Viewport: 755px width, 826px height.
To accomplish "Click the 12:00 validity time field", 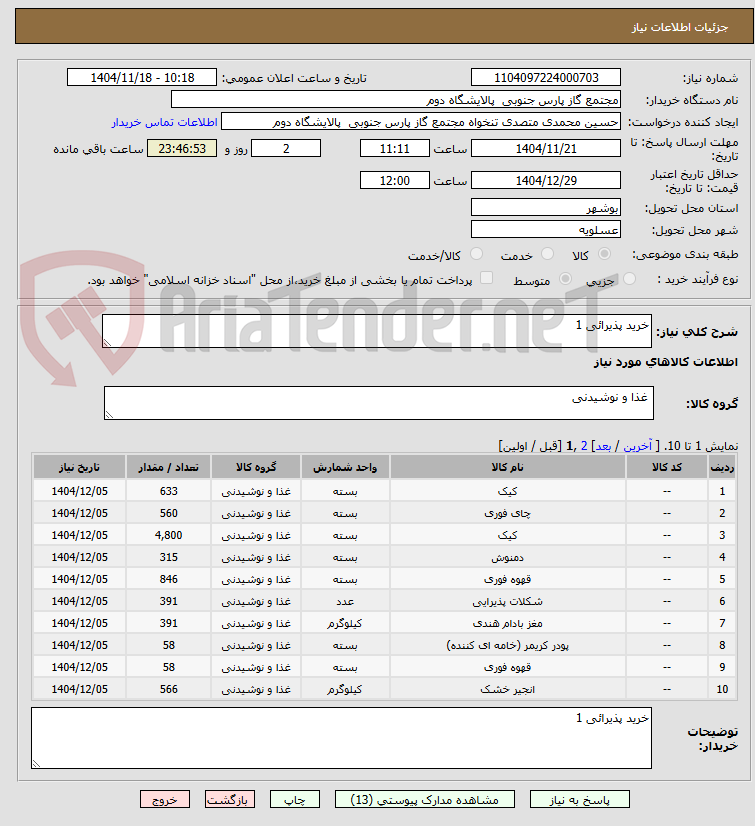I will point(395,181).
